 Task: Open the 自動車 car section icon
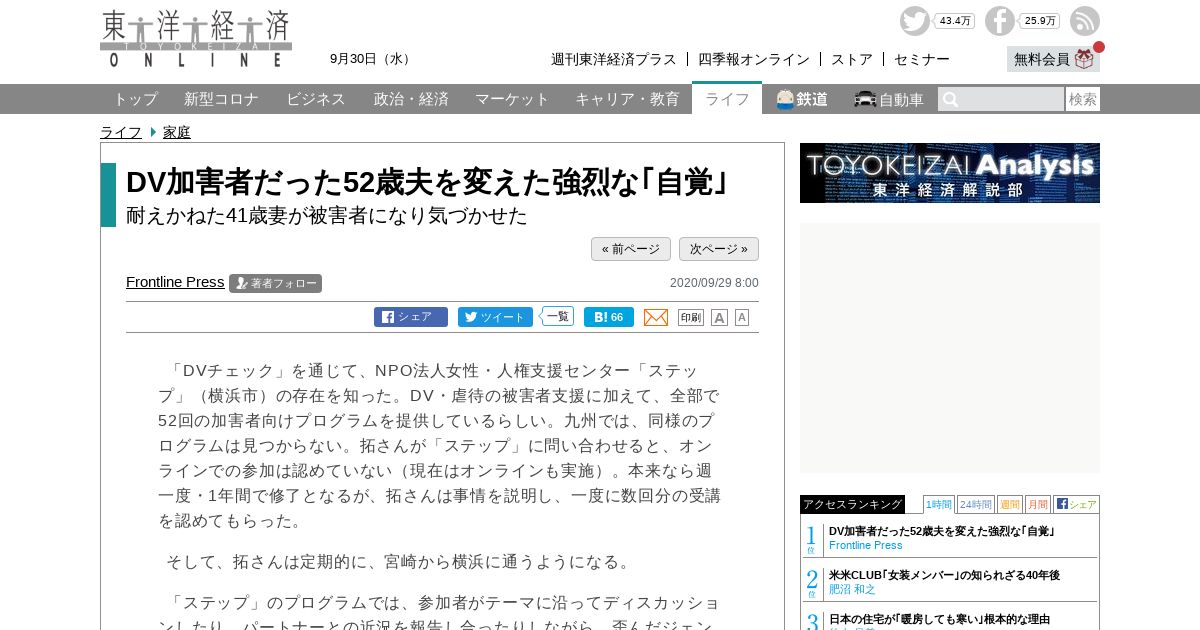[889, 99]
